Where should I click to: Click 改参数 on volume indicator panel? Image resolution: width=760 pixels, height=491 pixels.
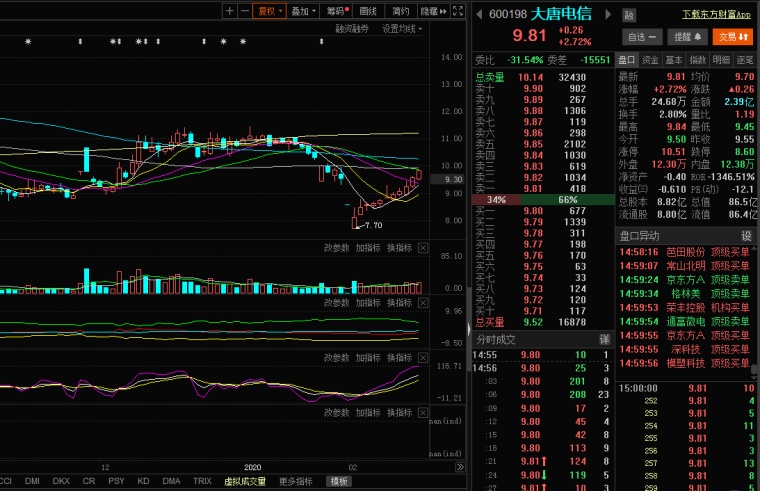tap(336, 248)
